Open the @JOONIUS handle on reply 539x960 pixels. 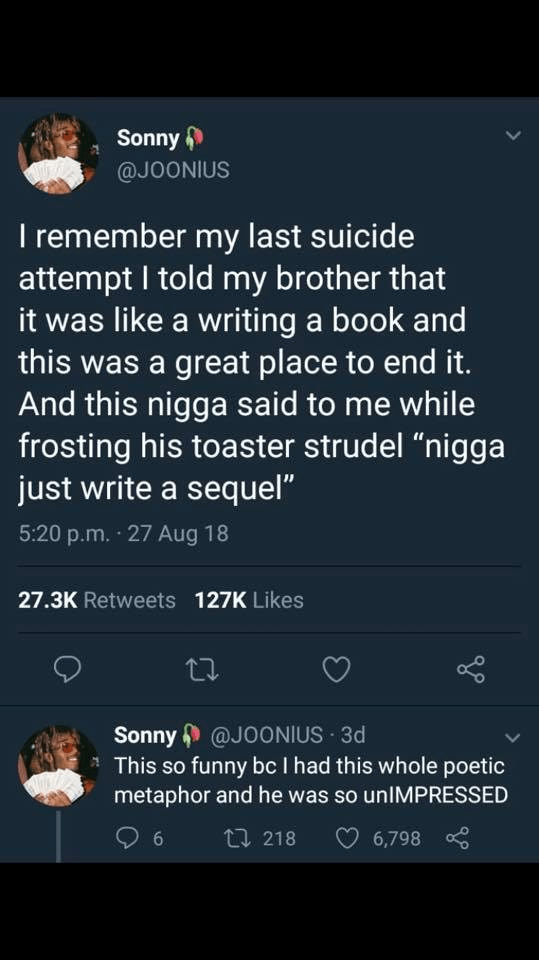pos(267,734)
